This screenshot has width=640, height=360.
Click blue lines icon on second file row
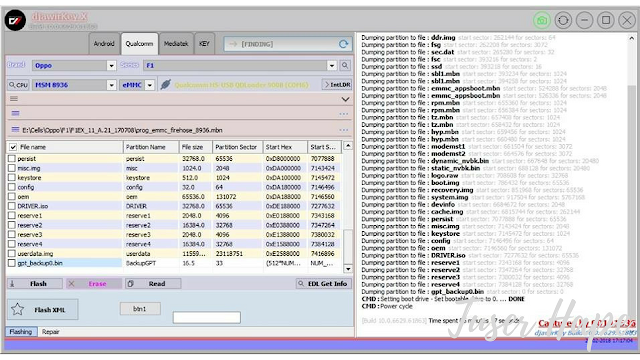(x=16, y=113)
